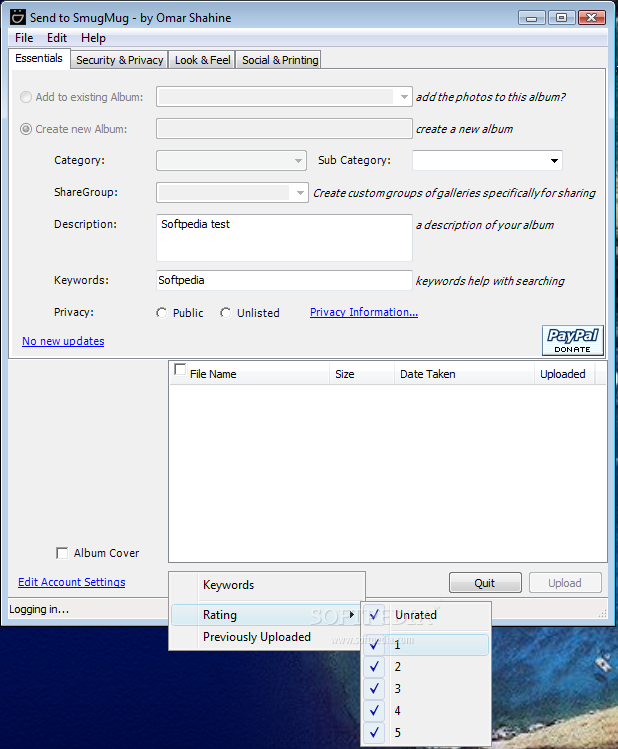Select Keywords in the context menu
618x749 pixels.
click(x=267, y=585)
